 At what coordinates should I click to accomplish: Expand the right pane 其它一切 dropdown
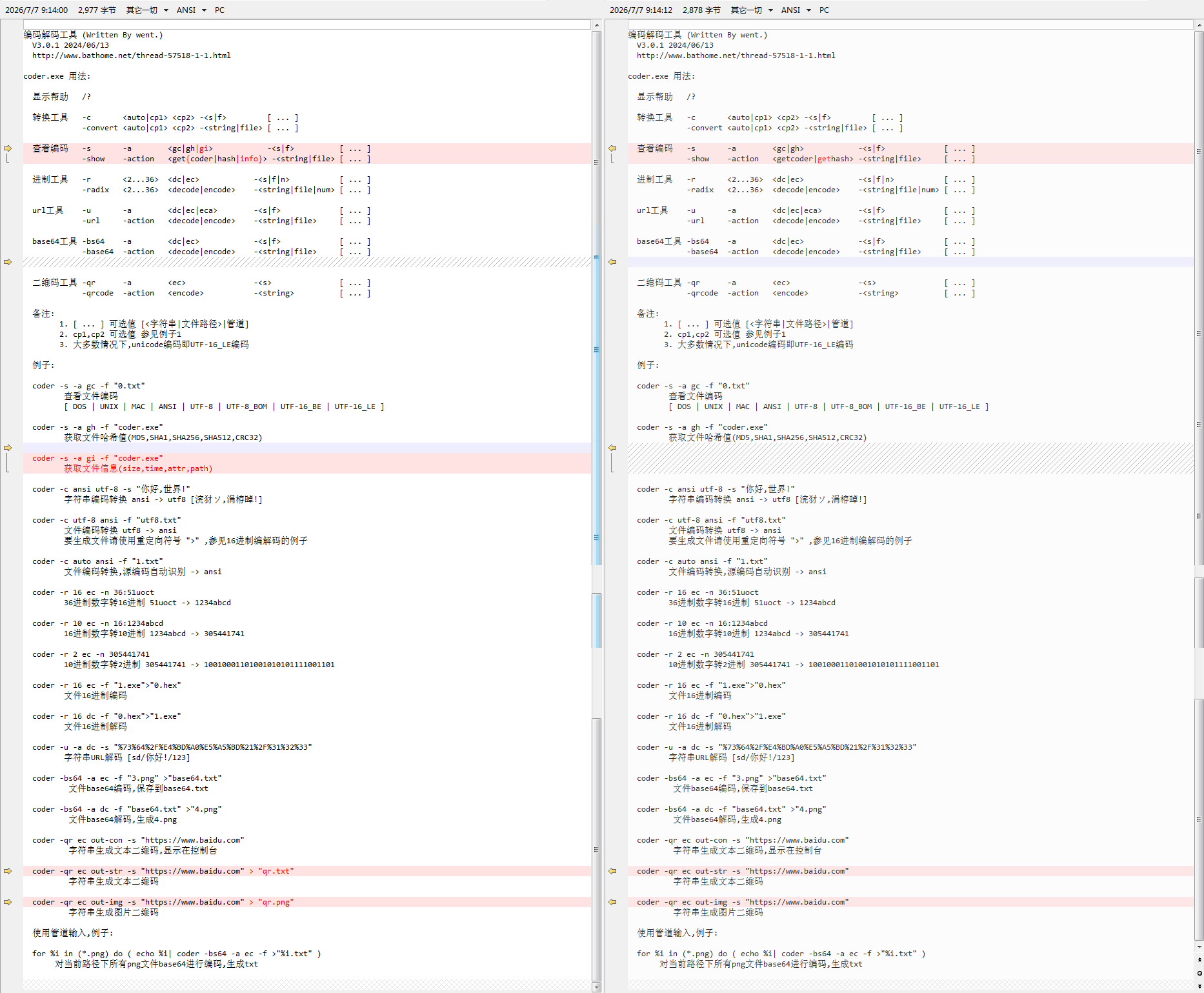pos(752,10)
